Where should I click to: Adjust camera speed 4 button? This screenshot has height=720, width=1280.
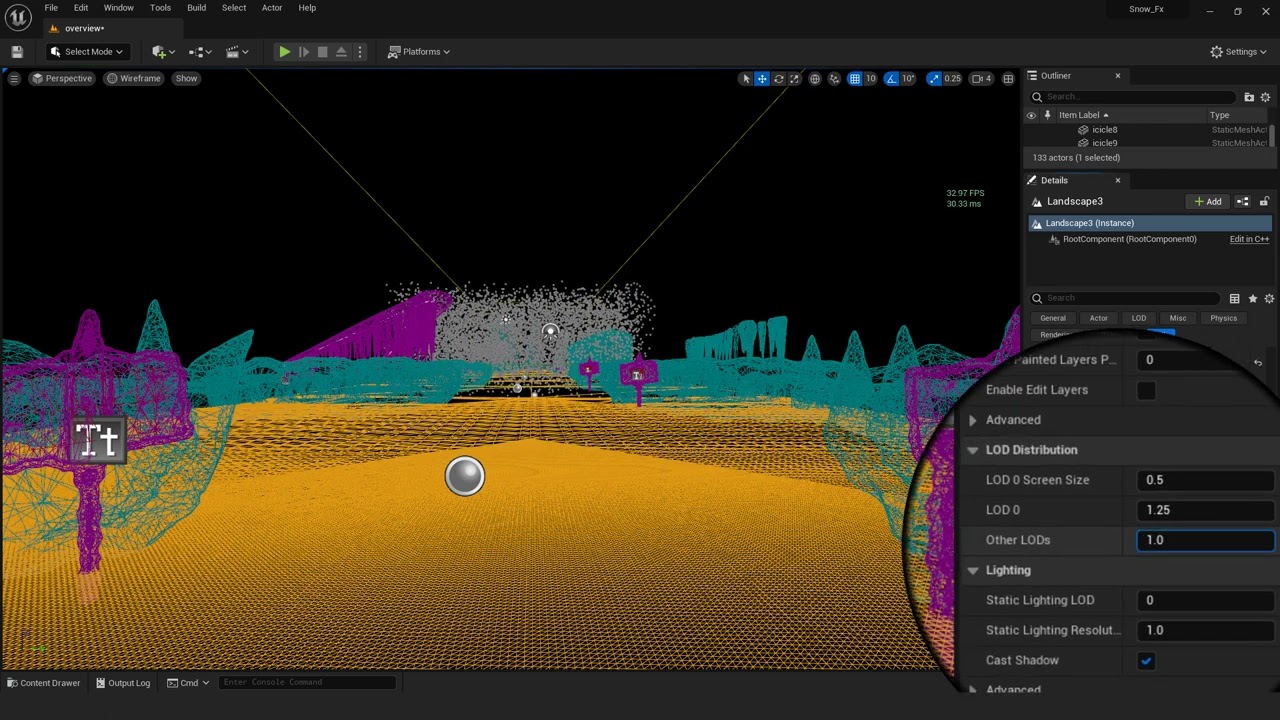coord(982,79)
